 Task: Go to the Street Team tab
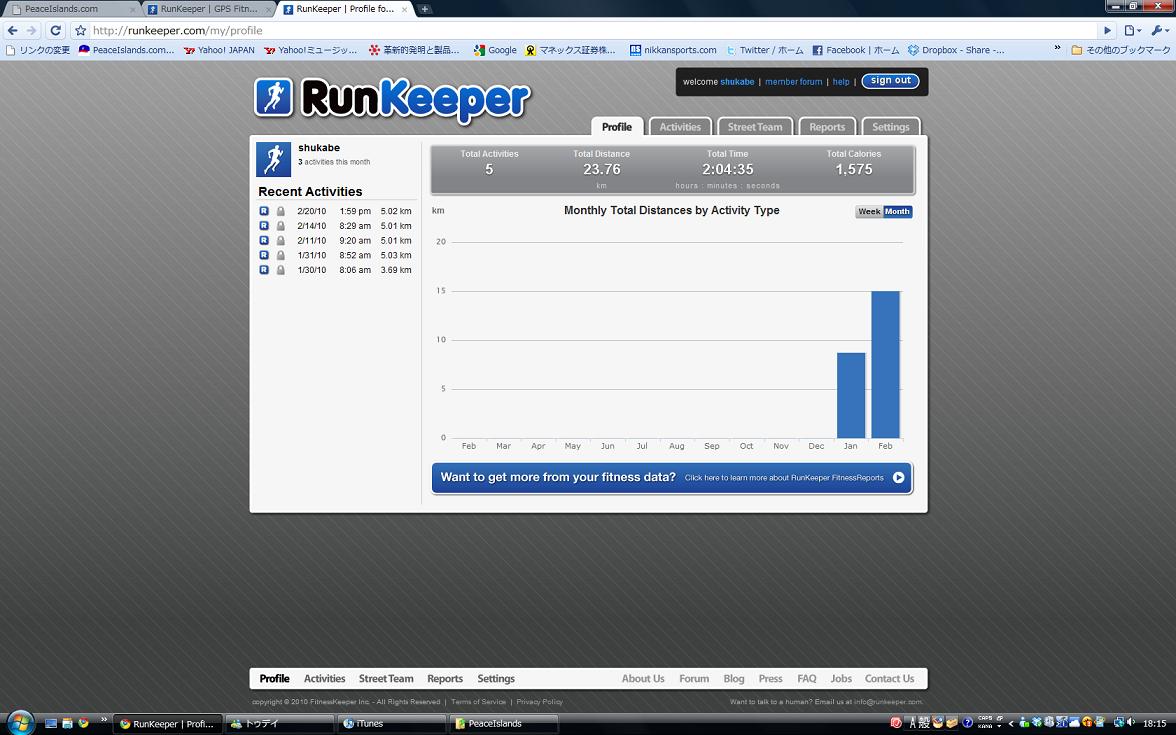tap(755, 127)
